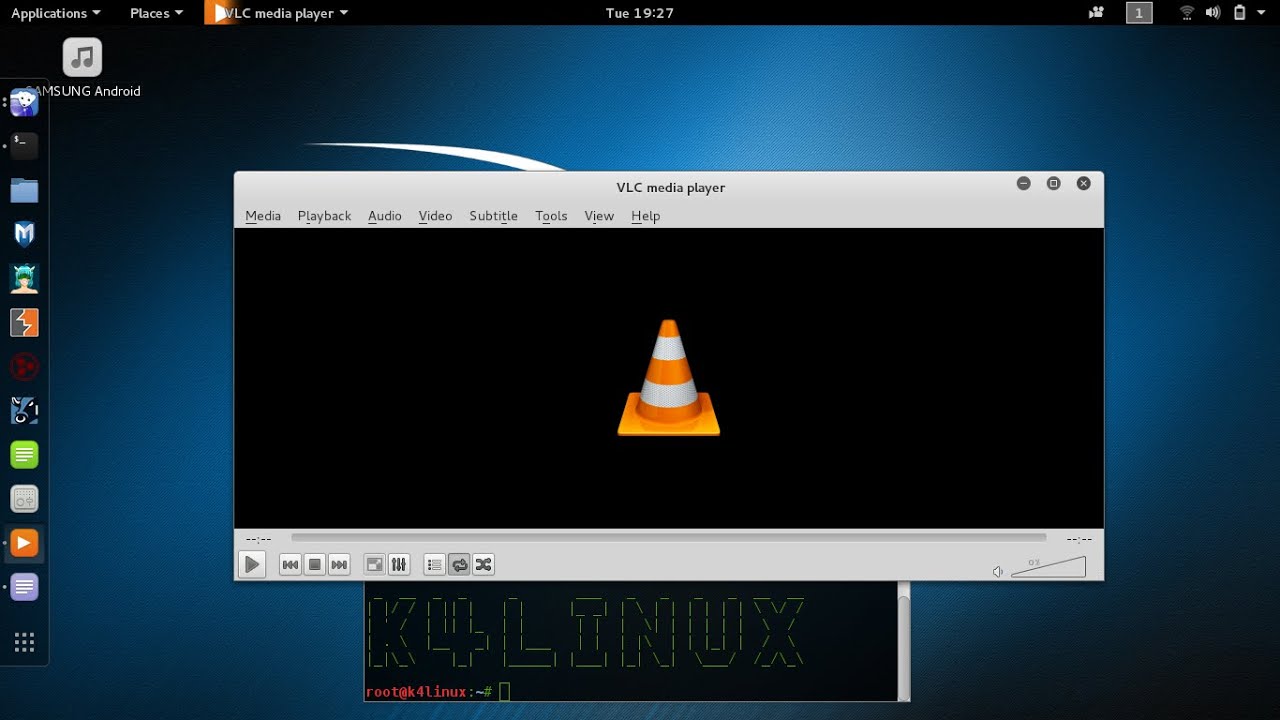Open the clock and calendar panel
This screenshot has height=720, width=1280.
pyautogui.click(x=640, y=13)
